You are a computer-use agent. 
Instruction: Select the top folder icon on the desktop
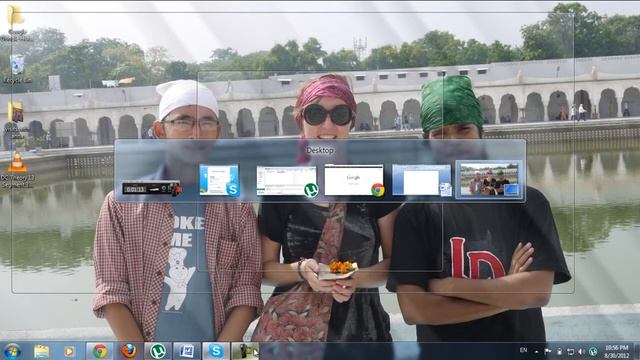click(16, 22)
